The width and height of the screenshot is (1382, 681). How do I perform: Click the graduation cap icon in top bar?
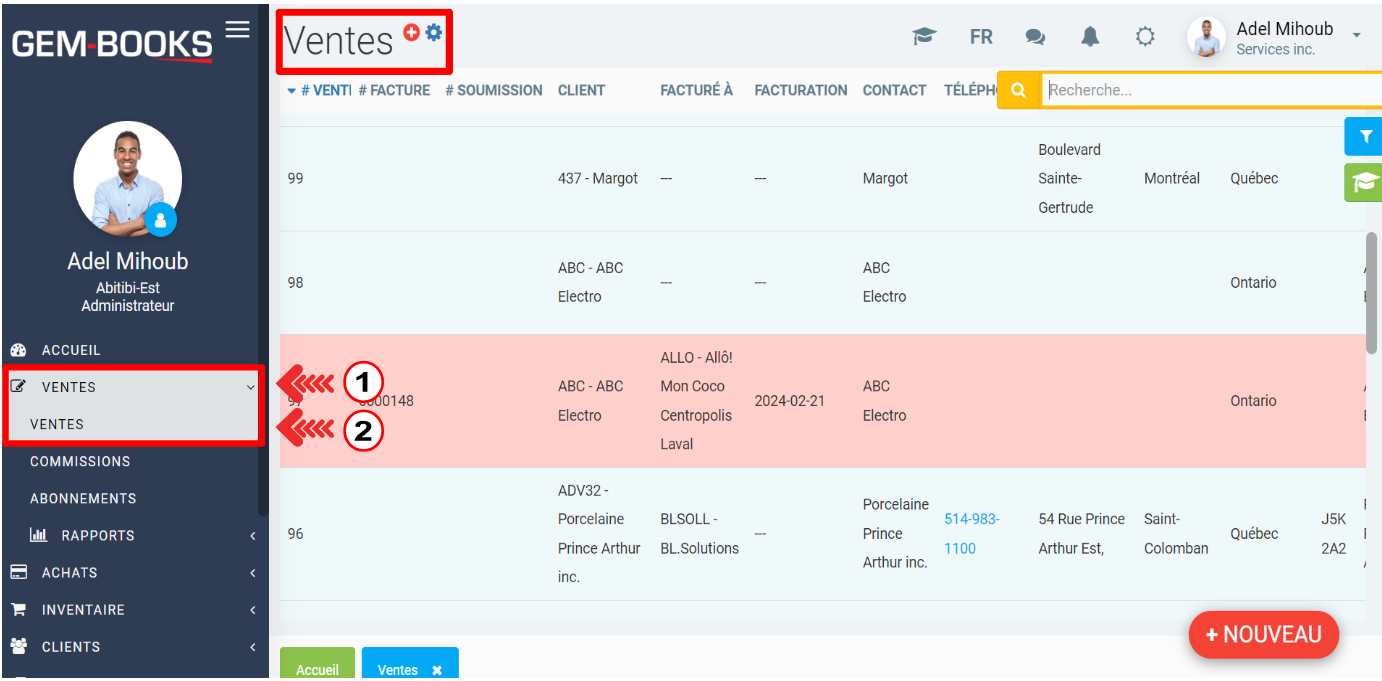pyautogui.click(x=924, y=37)
